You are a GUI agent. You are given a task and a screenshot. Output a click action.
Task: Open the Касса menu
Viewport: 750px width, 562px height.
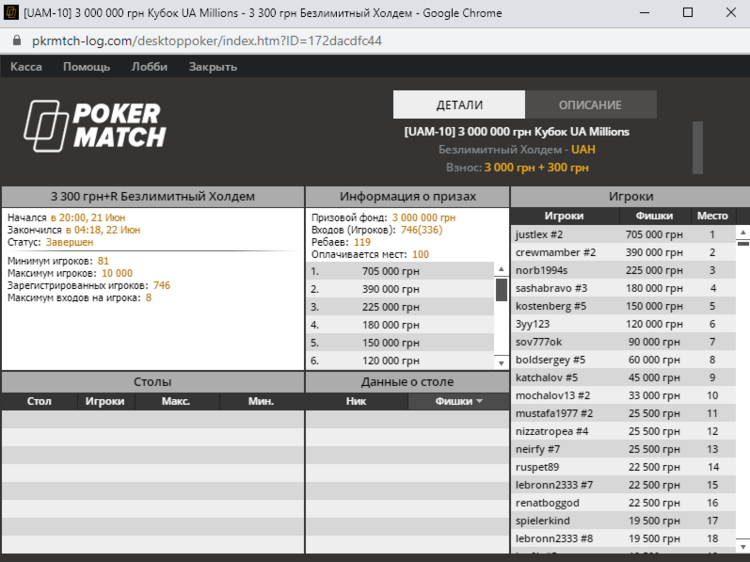[x=26, y=67]
